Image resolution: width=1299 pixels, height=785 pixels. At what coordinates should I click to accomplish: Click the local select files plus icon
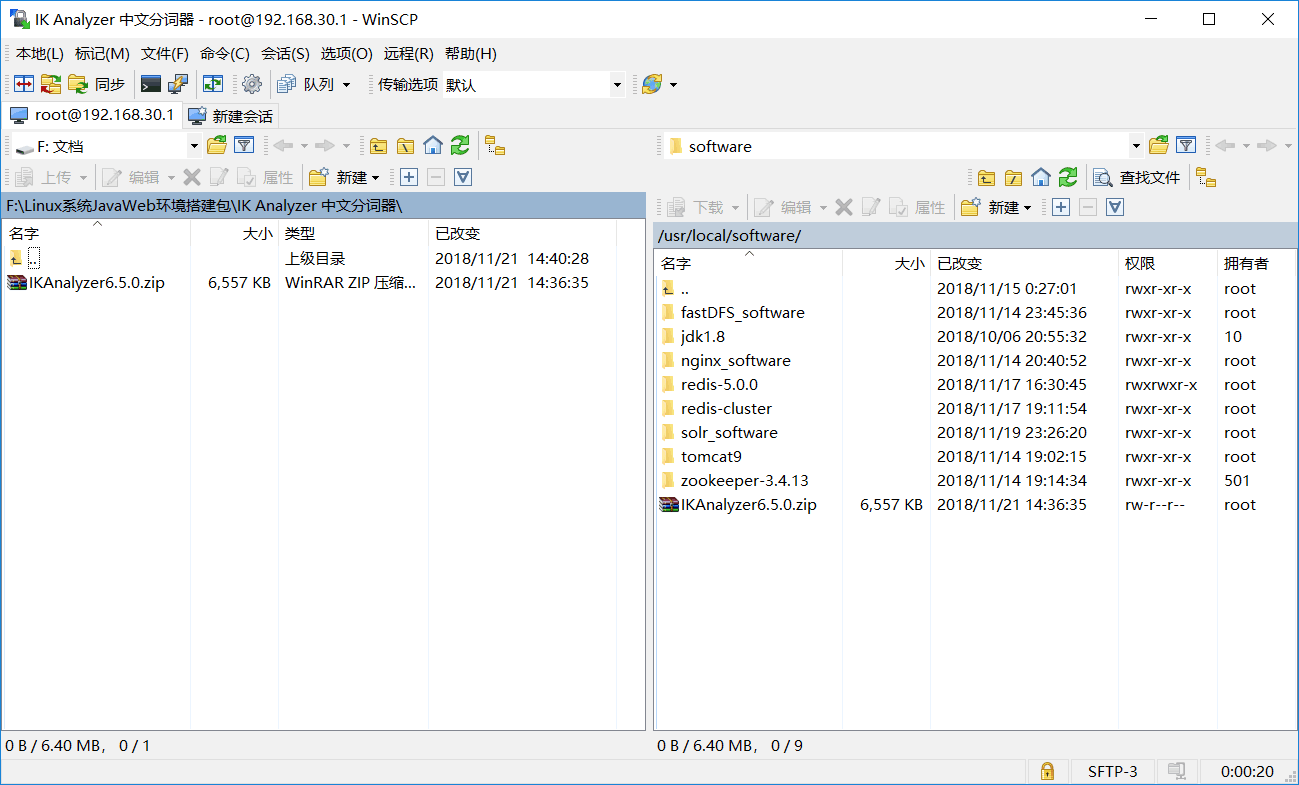(408, 177)
